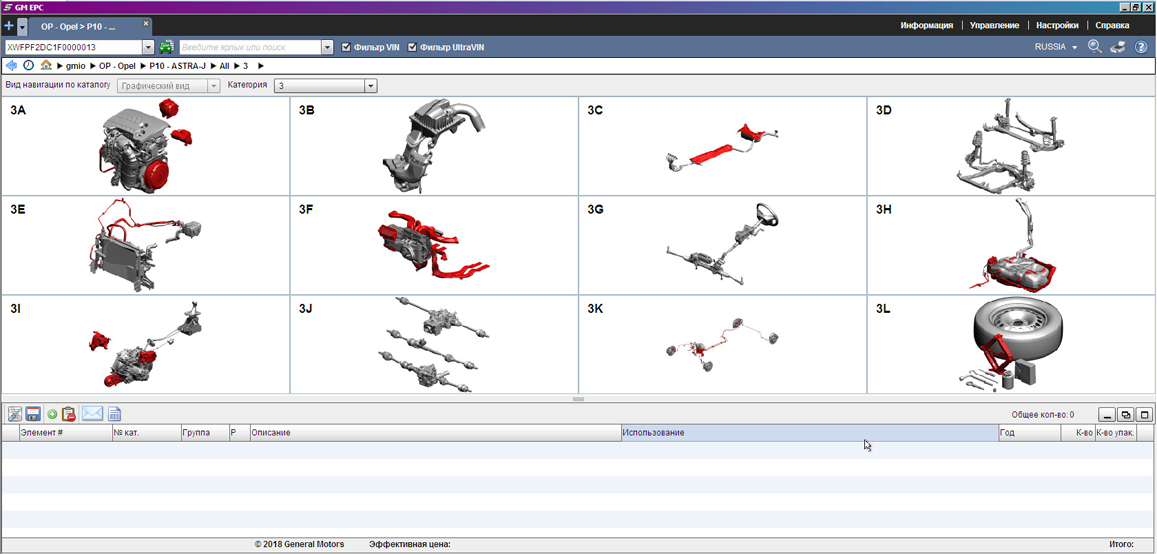Click the Использование column header
Viewport: 1157px width, 554px height.
coord(808,433)
